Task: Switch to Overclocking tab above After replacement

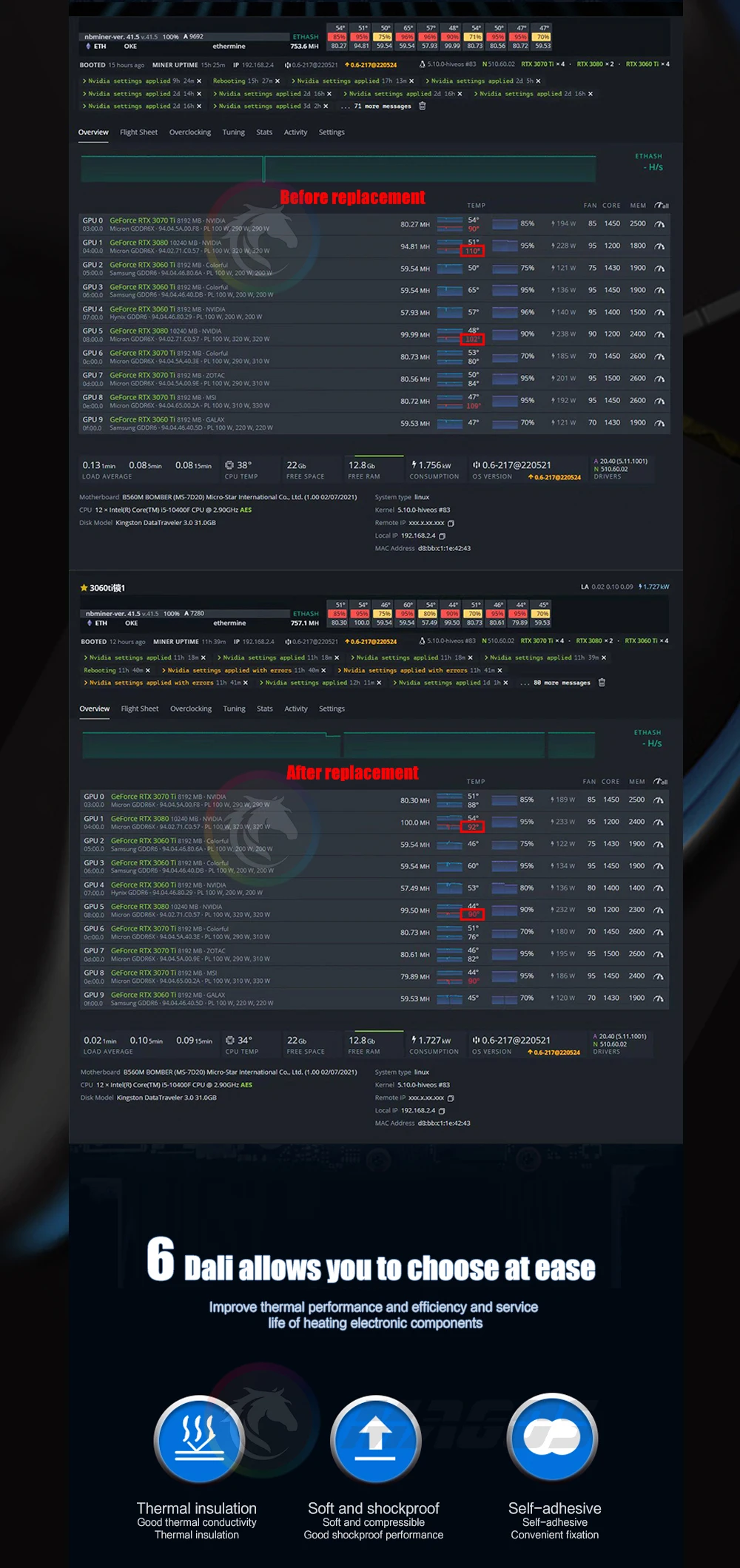Action: (191, 709)
